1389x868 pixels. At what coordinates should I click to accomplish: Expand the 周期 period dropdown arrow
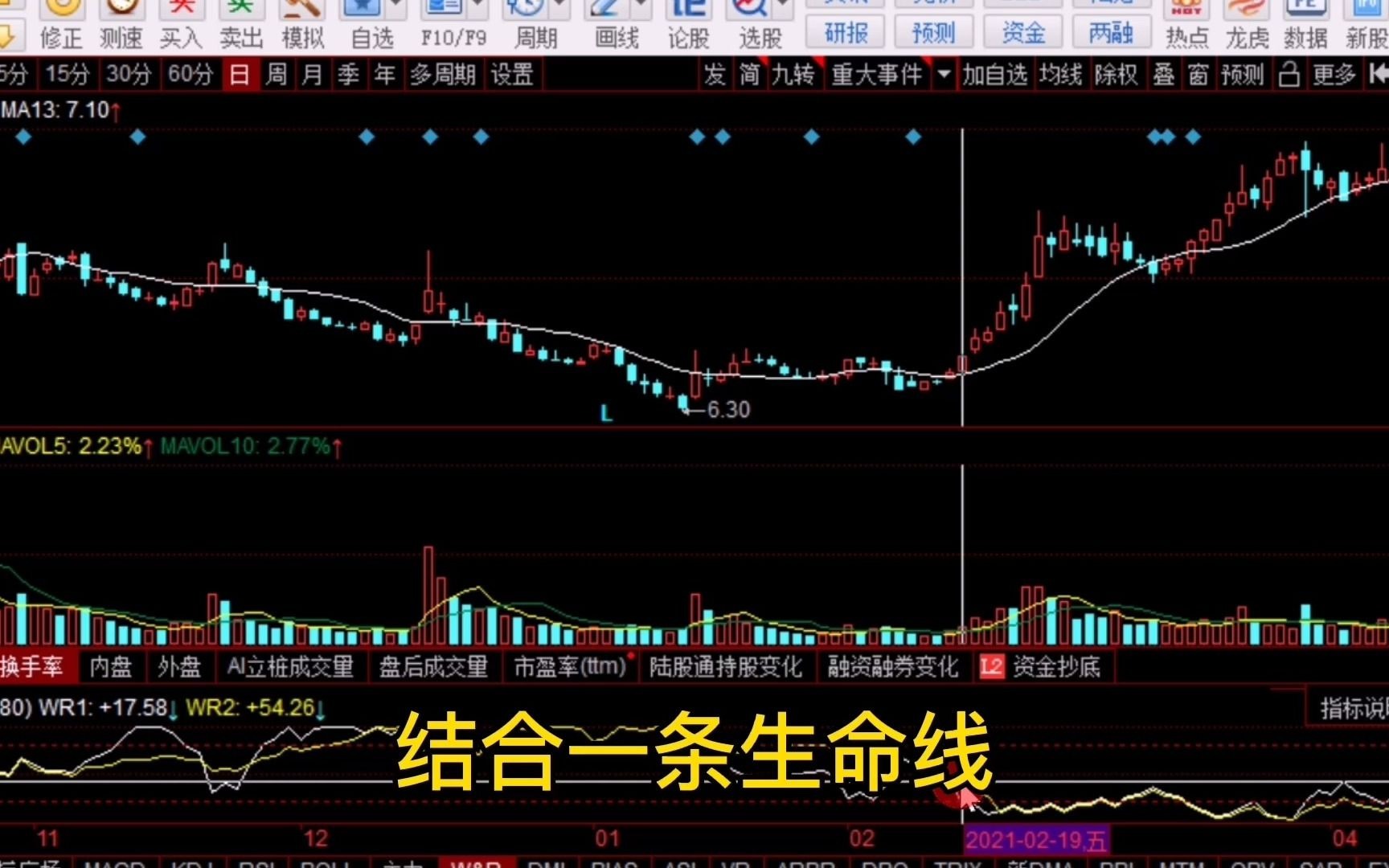[560, 8]
